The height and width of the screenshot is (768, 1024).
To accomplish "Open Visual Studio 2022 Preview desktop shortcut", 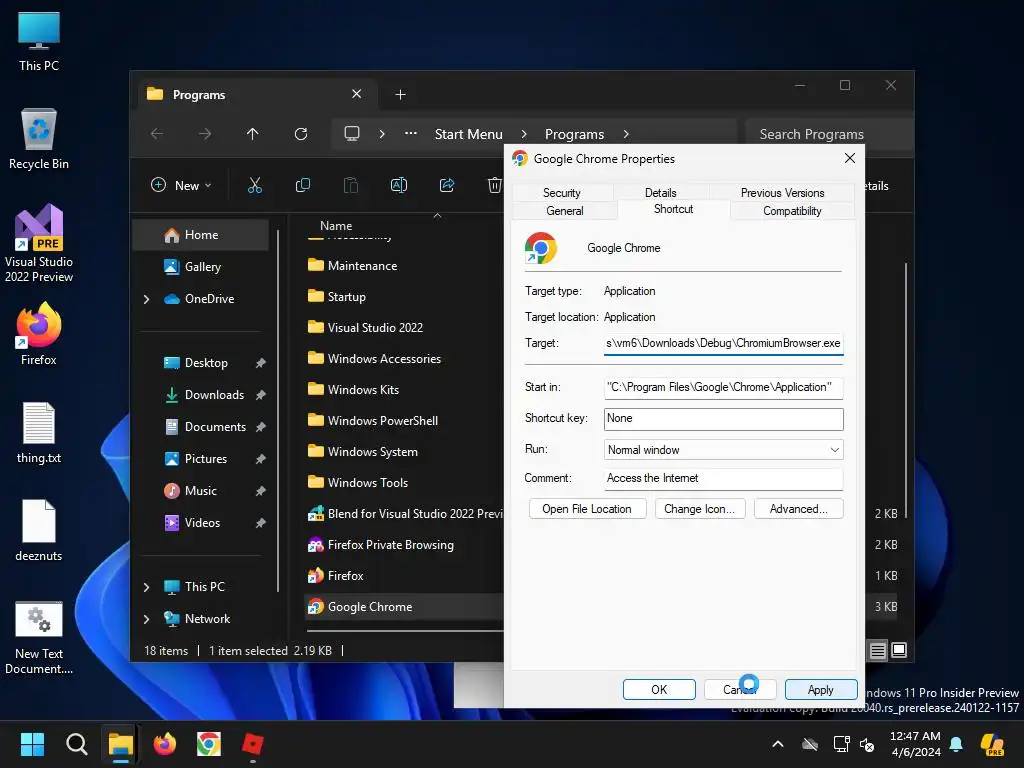I will coord(39,243).
